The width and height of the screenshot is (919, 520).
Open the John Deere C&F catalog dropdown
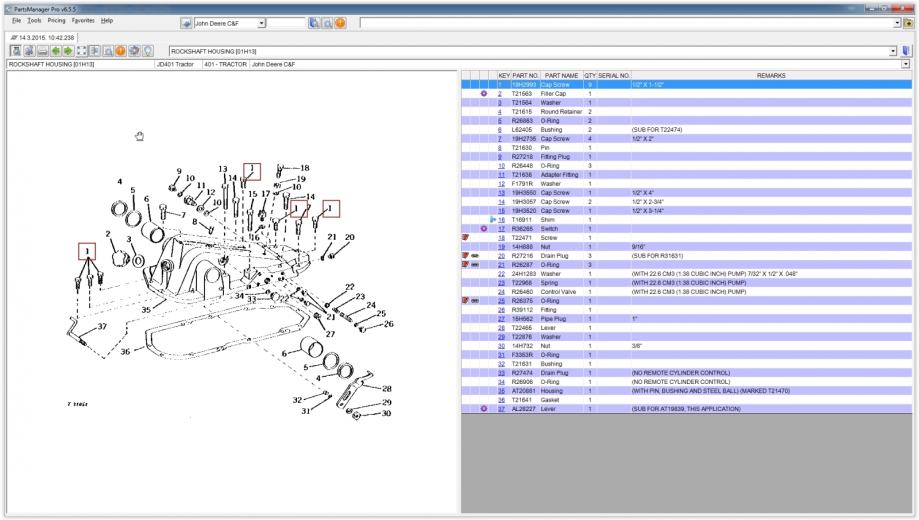coord(262,22)
